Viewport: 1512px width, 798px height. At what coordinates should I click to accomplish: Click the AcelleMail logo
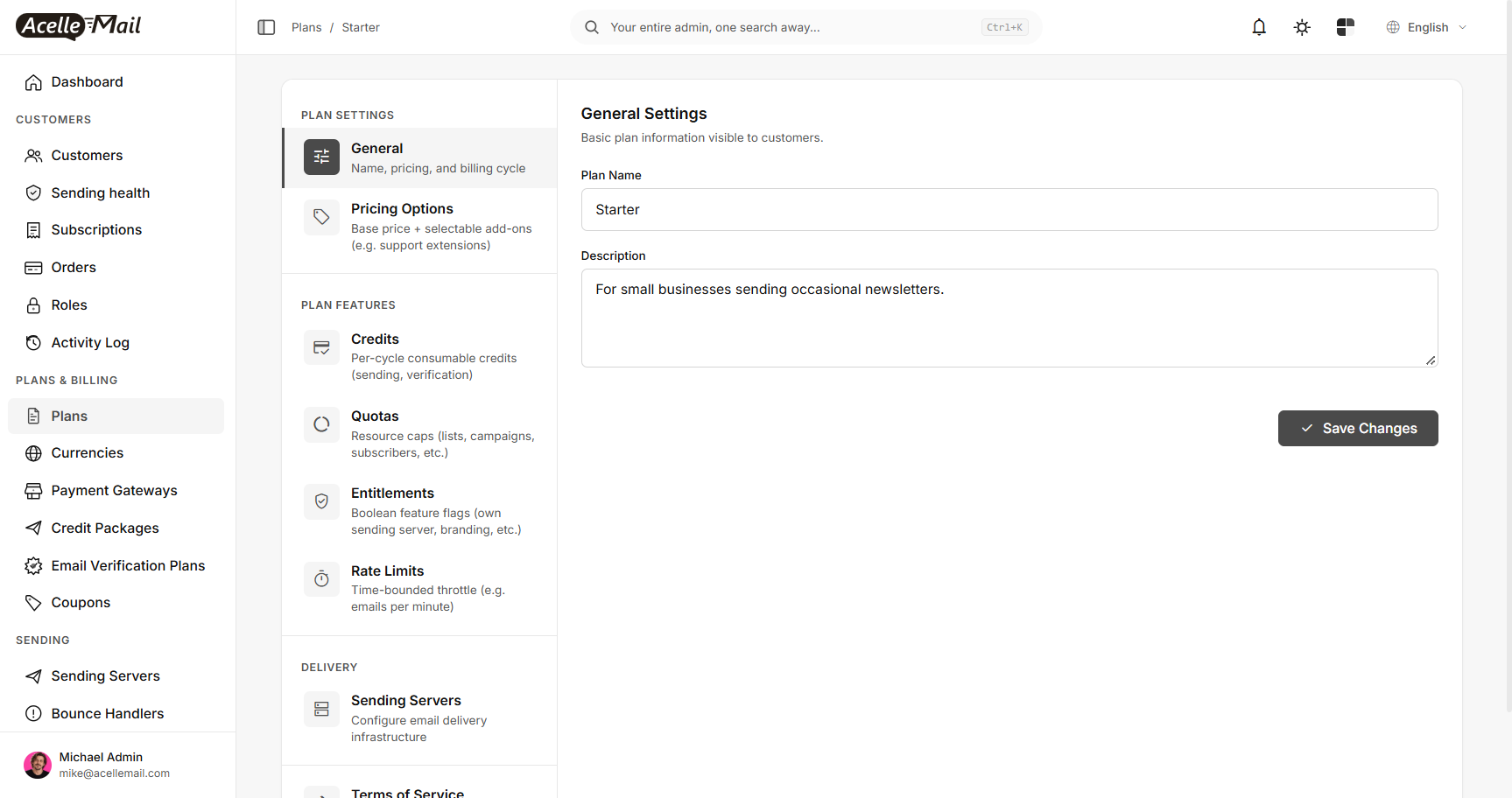pyautogui.click(x=79, y=26)
